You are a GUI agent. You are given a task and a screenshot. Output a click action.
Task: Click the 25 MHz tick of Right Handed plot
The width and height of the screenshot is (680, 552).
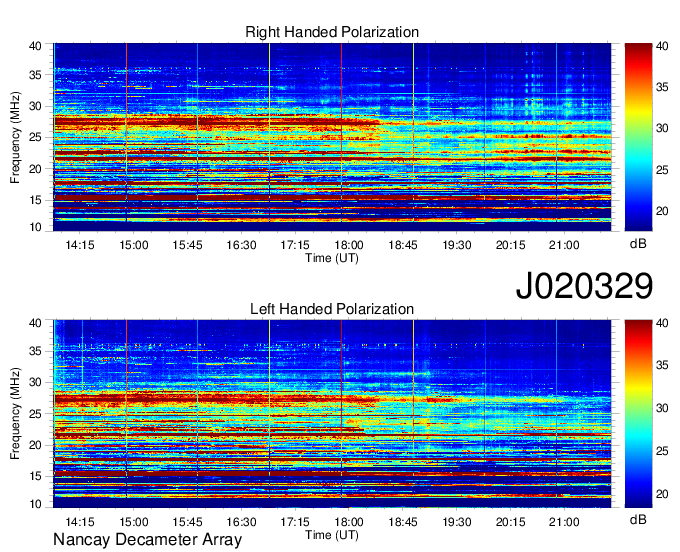35,137
